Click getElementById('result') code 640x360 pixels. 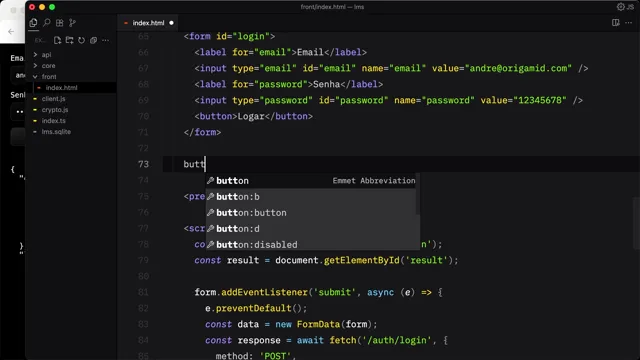point(389,260)
